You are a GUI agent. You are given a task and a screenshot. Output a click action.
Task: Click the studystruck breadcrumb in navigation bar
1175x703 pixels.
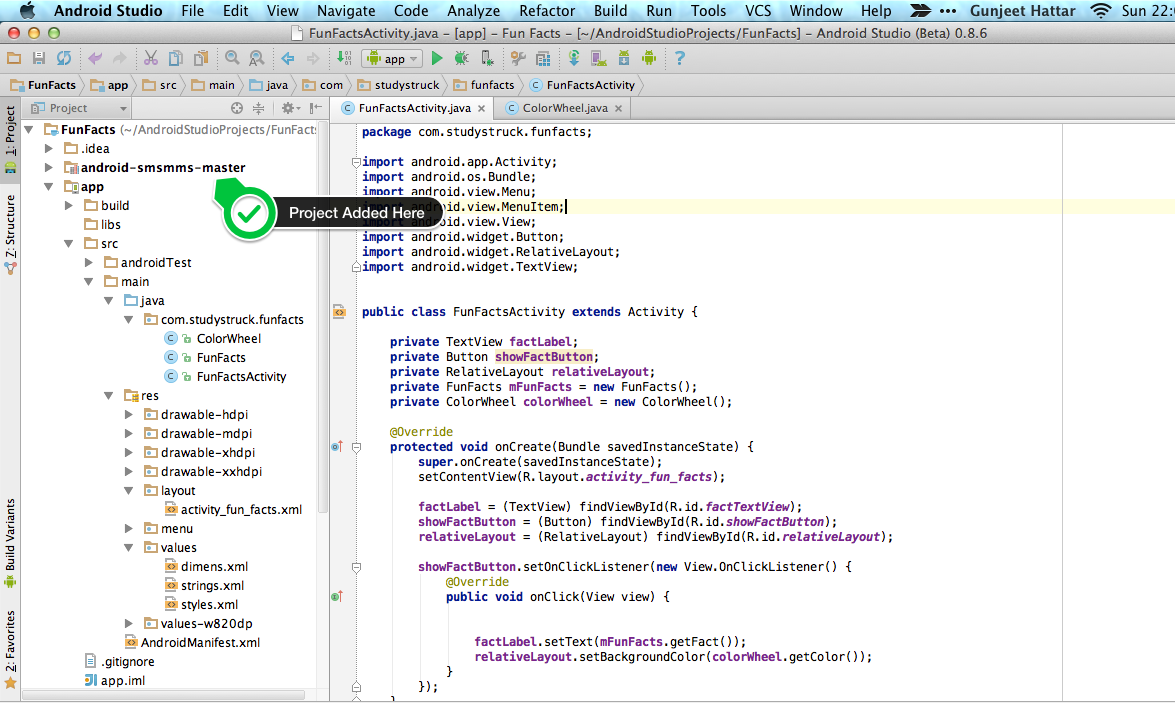coord(405,85)
